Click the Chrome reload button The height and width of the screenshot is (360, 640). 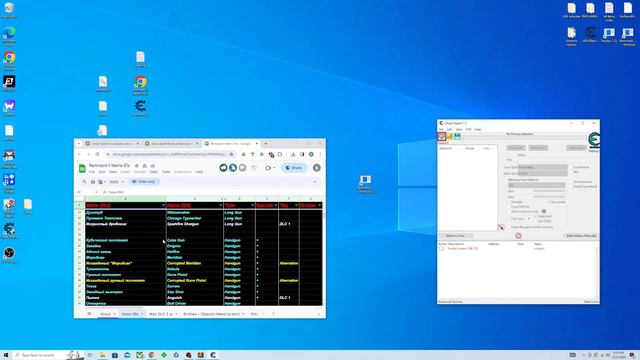click(x=97, y=154)
